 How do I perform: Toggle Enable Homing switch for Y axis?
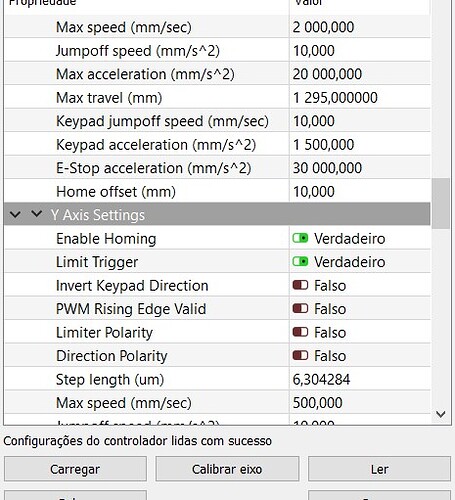point(300,238)
